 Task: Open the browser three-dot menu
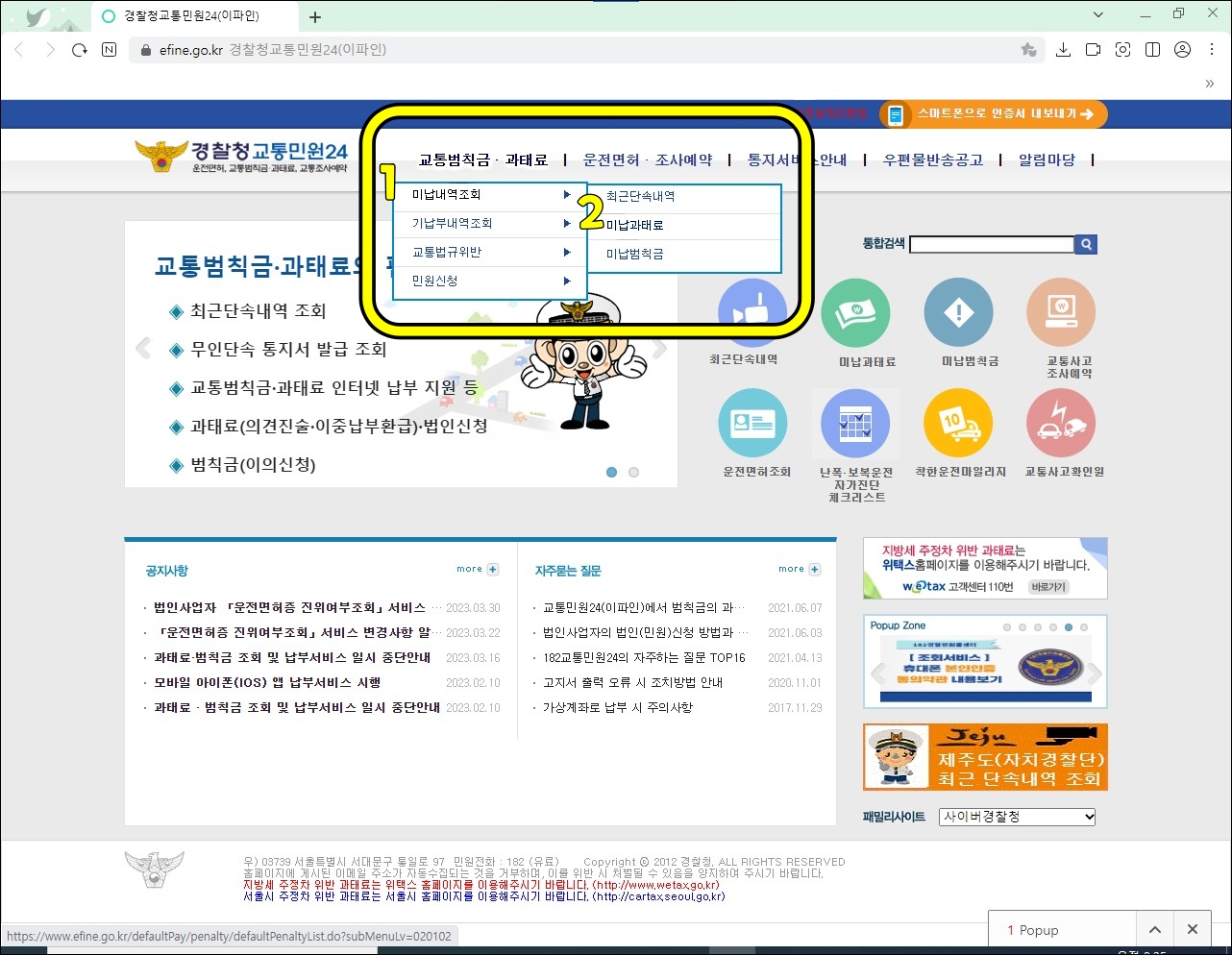[x=1212, y=50]
